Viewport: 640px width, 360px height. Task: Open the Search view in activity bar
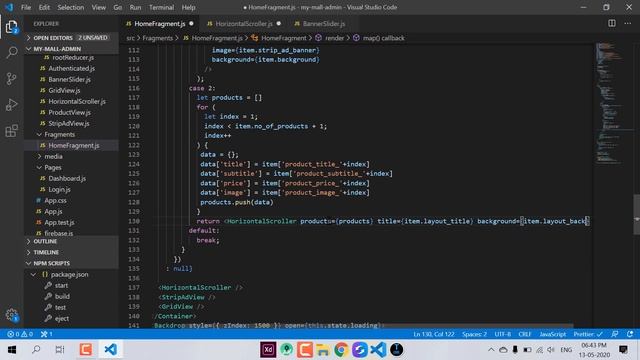[11, 52]
